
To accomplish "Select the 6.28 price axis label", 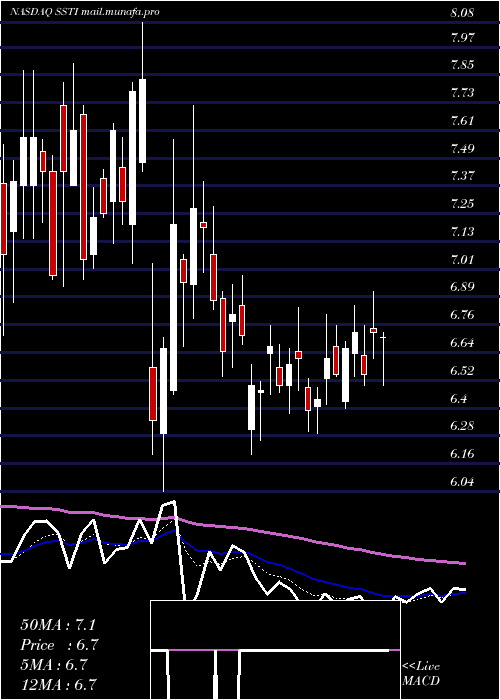I will [x=462, y=426].
